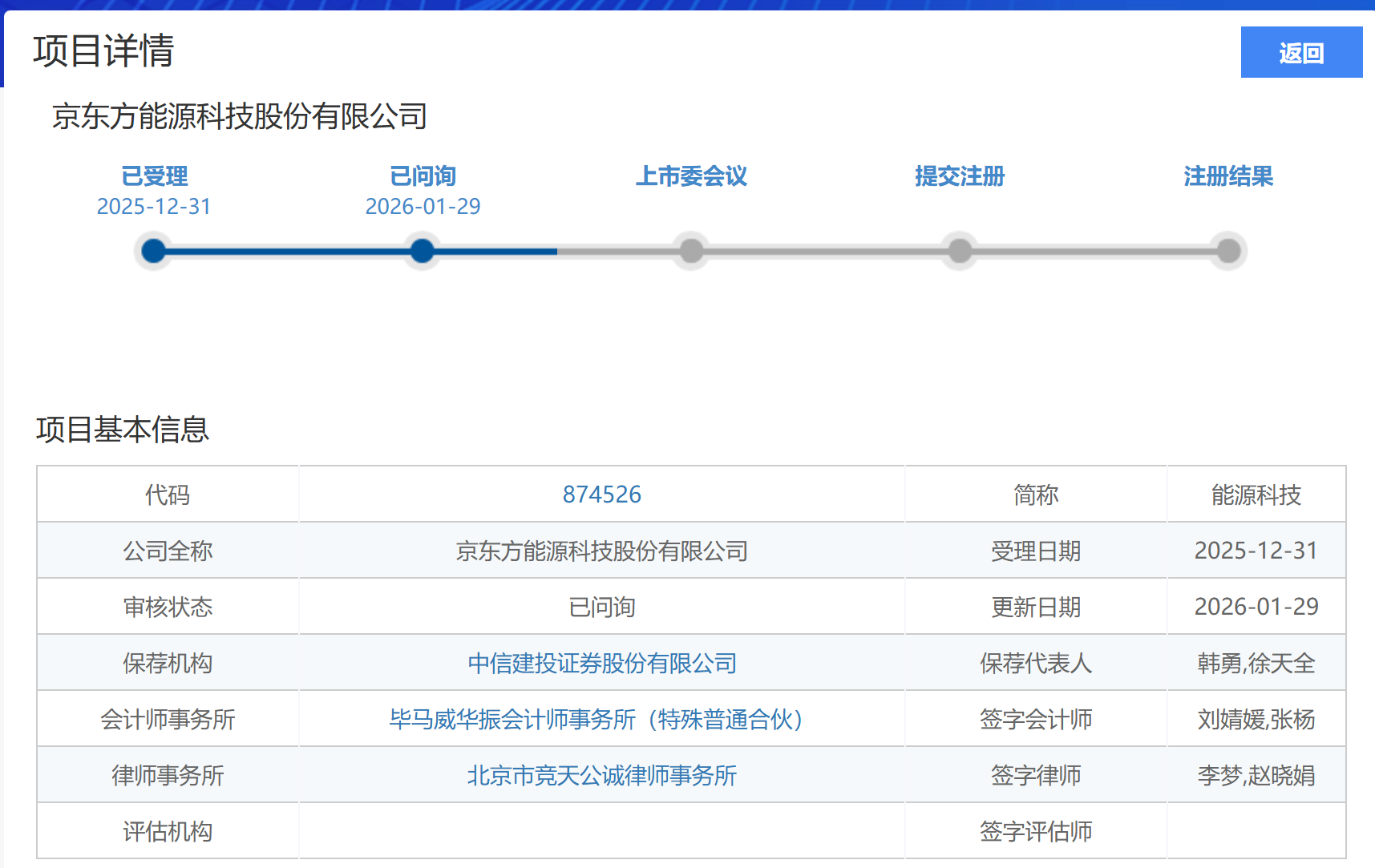Click the 提交注册 timeline node dot

pyautogui.click(x=960, y=251)
